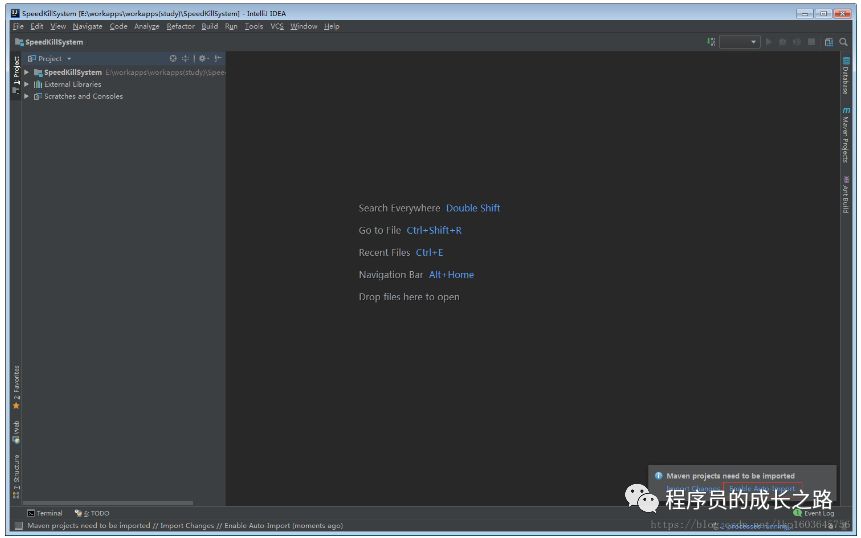This screenshot has height=538, width=861.
Task: Open the Terminal tool window tab
Action: point(45,513)
